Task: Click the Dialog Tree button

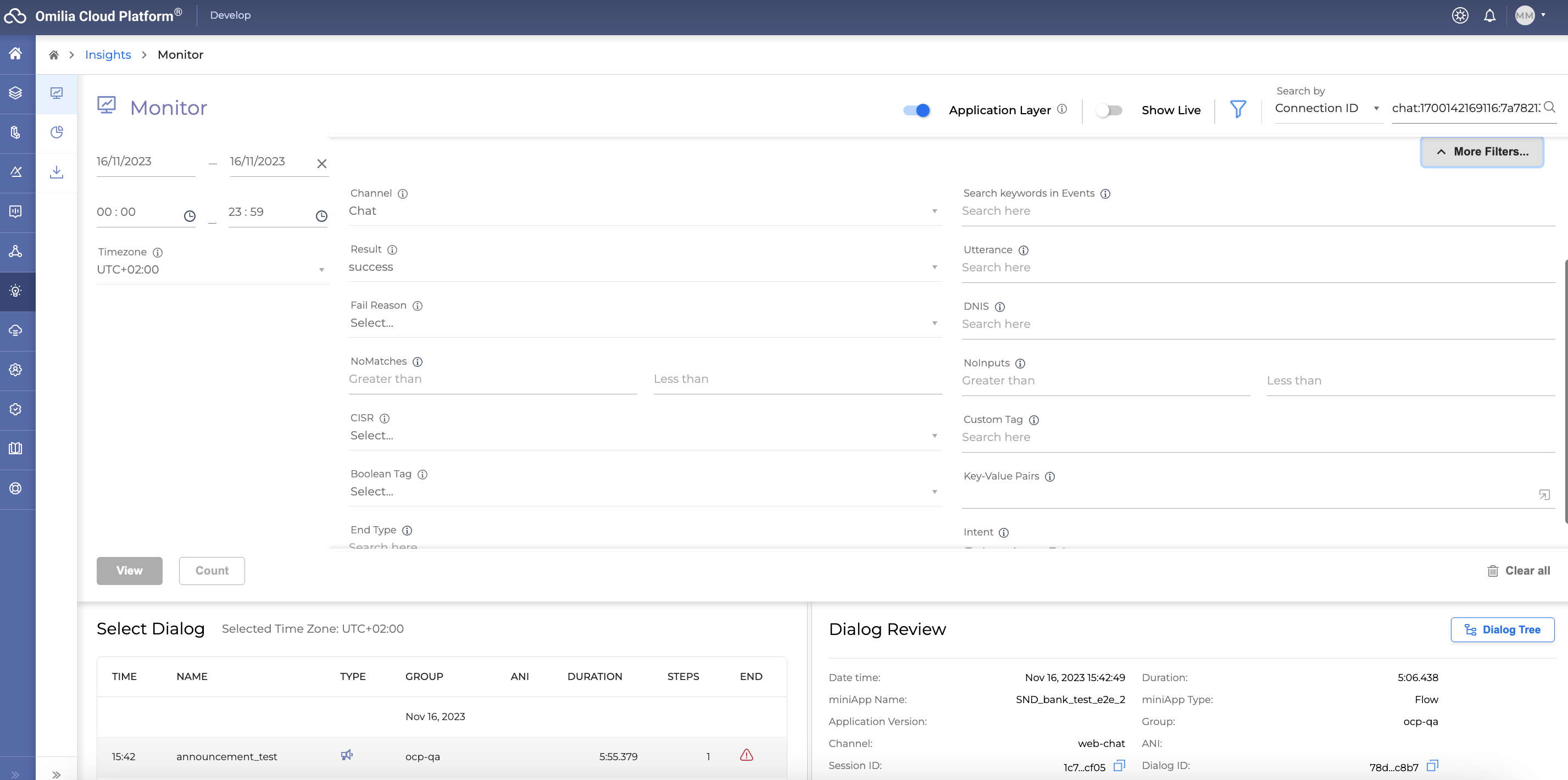Action: (x=1502, y=629)
